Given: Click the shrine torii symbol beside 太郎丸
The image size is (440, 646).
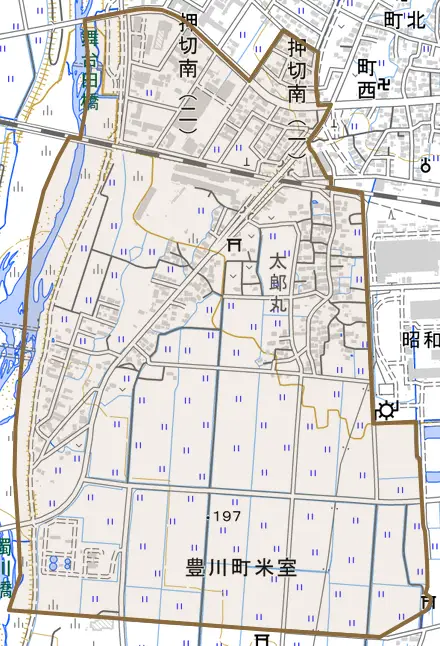Looking at the screenshot, I should pyautogui.click(x=234, y=246).
